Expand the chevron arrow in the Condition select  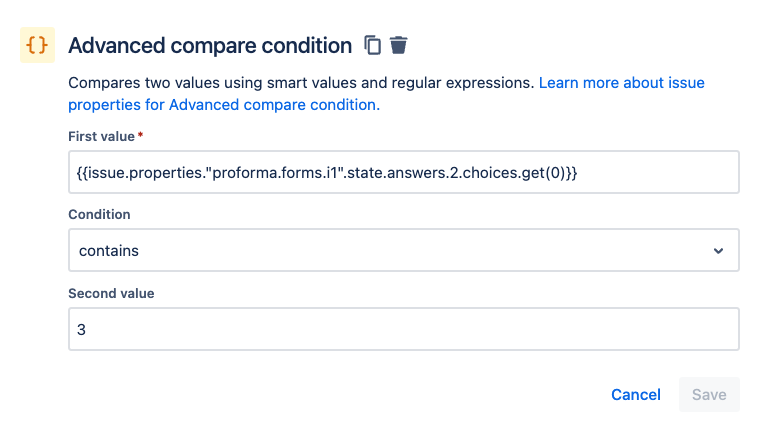[x=718, y=251]
